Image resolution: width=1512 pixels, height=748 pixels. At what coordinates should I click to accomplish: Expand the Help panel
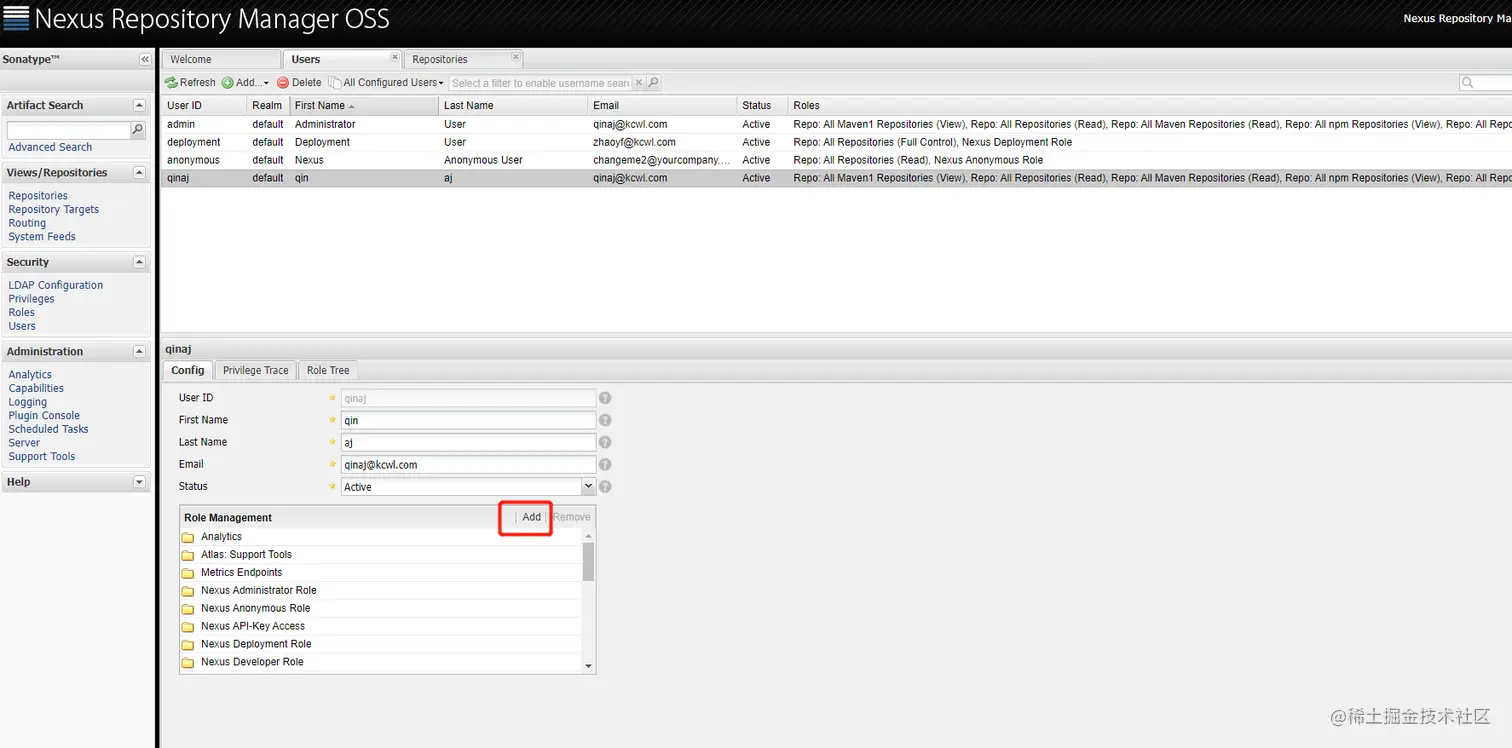[139, 482]
